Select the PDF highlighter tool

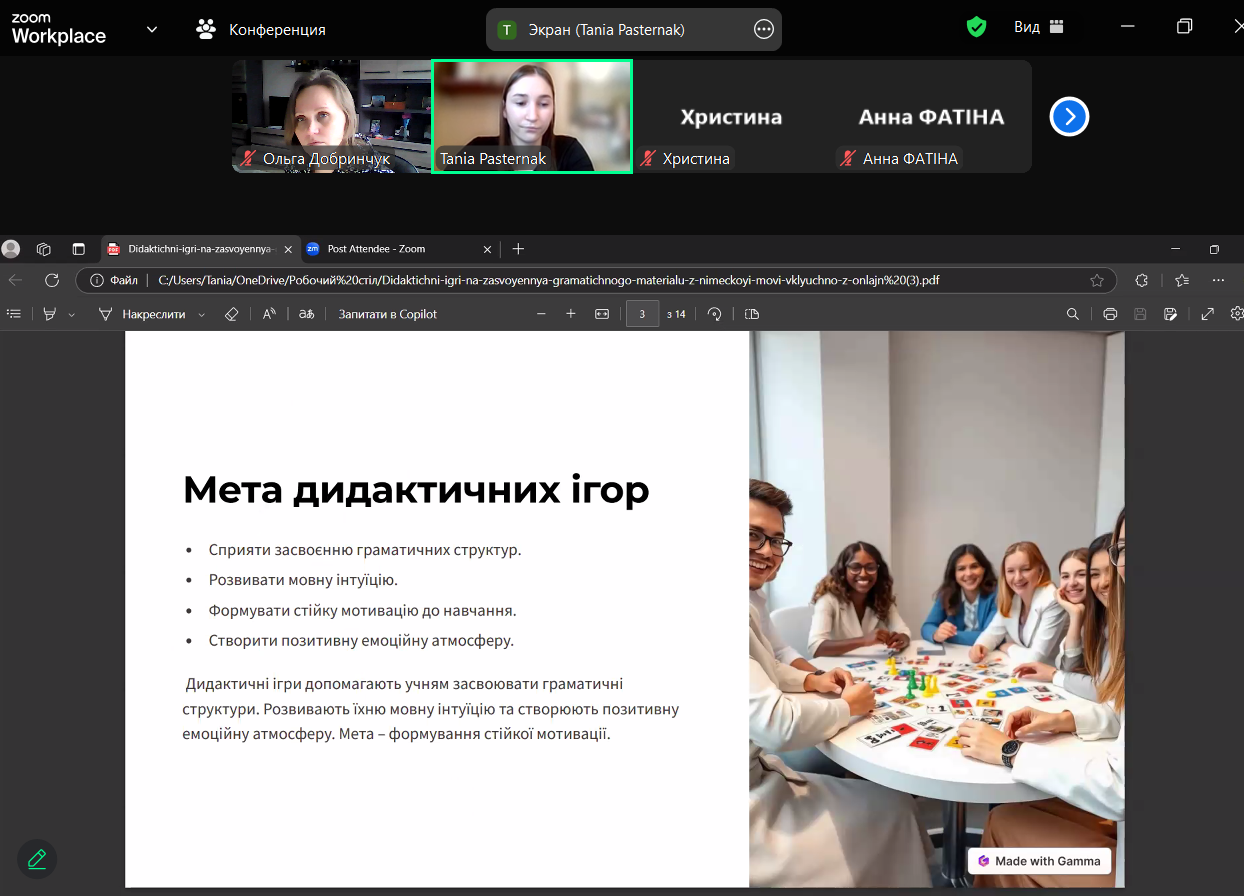[49, 314]
